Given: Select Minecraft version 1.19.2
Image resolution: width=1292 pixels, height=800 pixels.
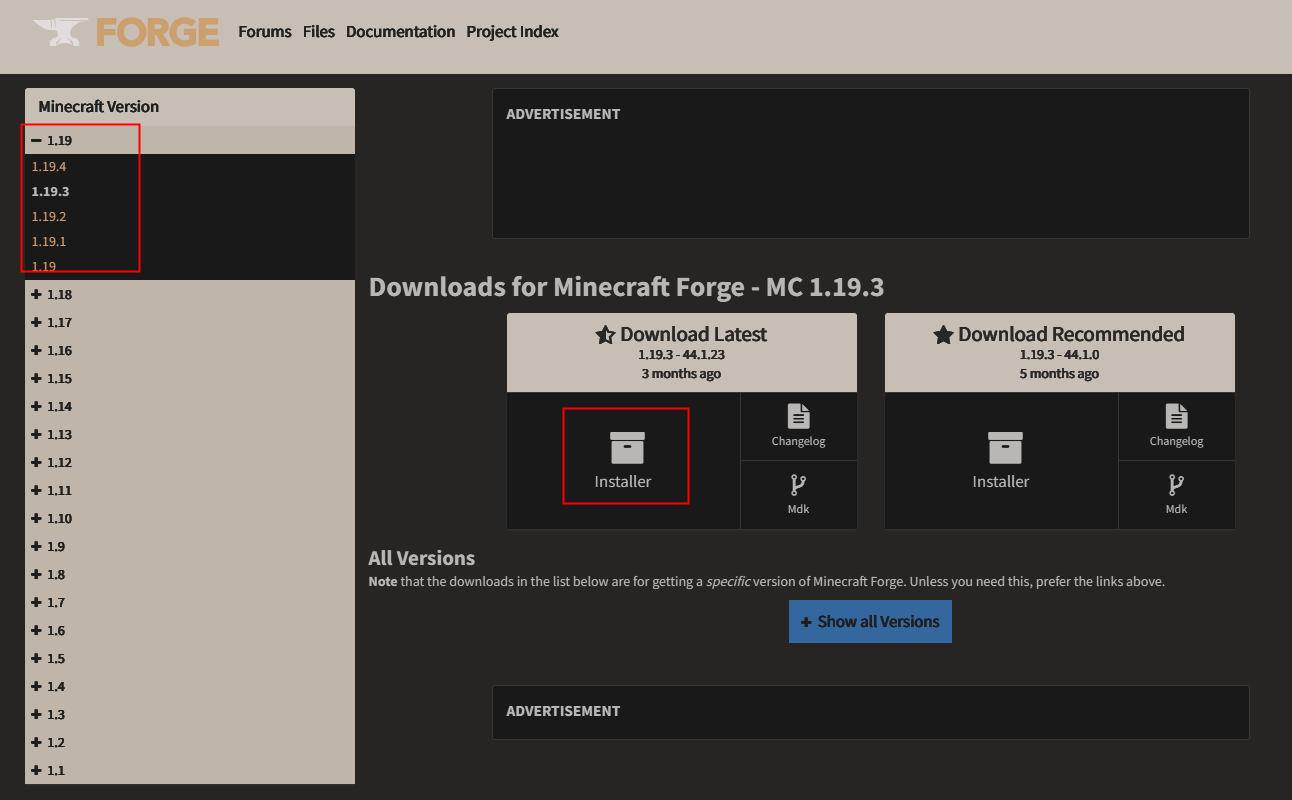Looking at the screenshot, I should (x=49, y=216).
